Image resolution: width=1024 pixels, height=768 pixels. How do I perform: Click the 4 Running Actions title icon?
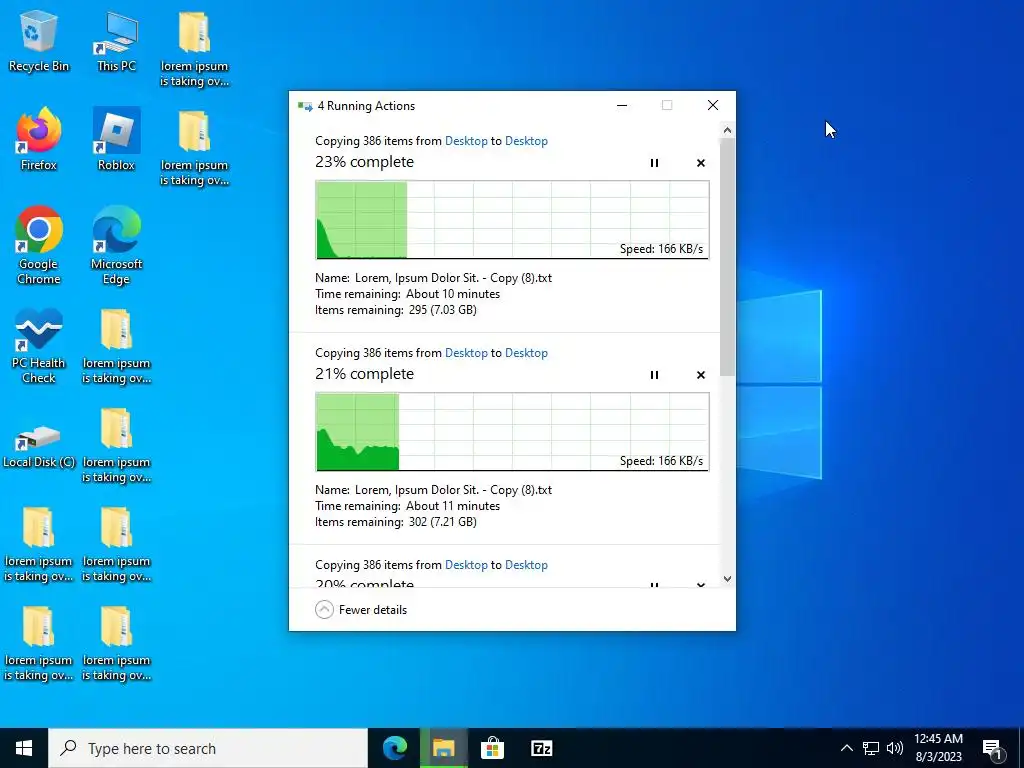pyautogui.click(x=305, y=106)
